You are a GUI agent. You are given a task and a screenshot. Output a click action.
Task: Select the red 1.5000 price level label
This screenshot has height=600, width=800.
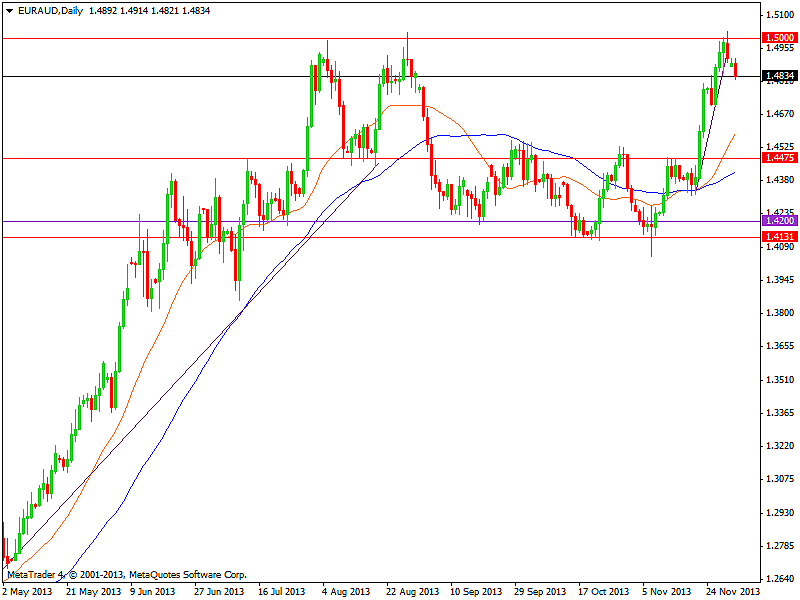[x=779, y=37]
